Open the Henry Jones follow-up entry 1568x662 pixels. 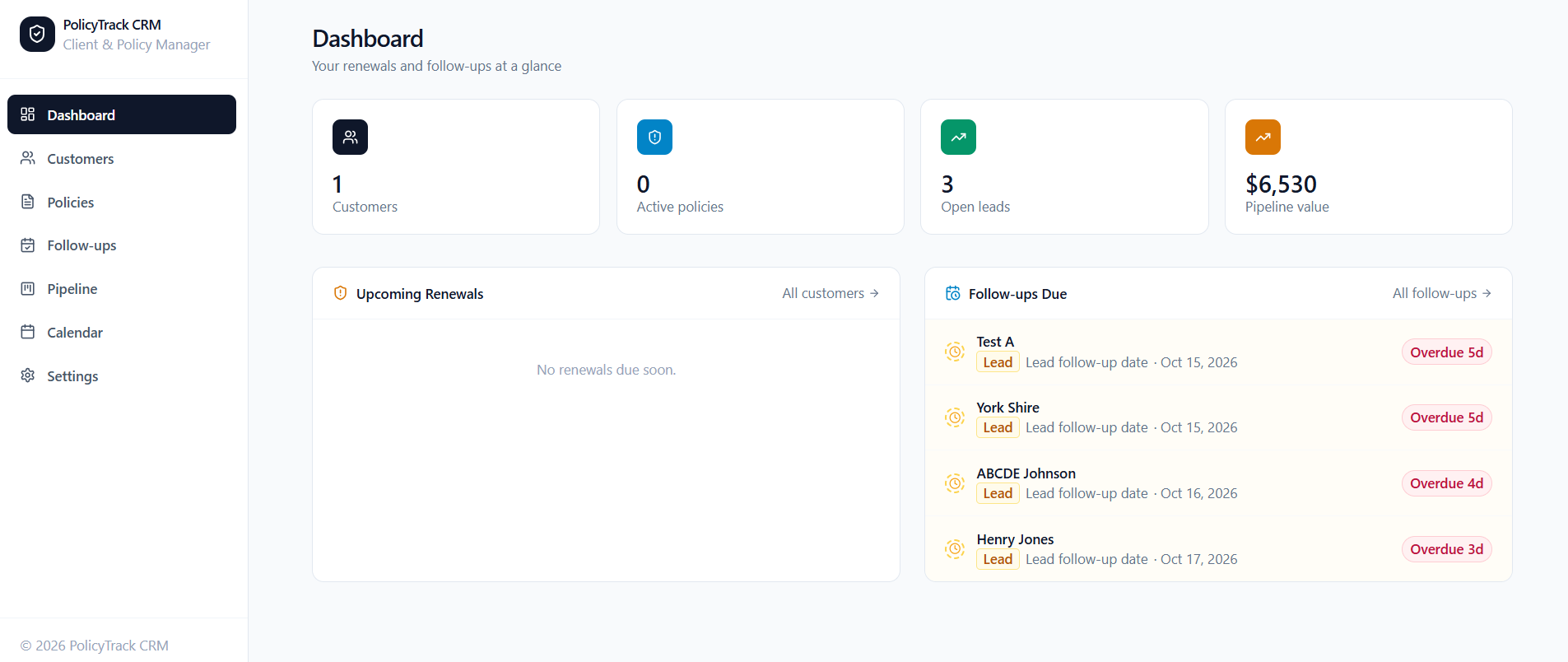coord(1218,549)
